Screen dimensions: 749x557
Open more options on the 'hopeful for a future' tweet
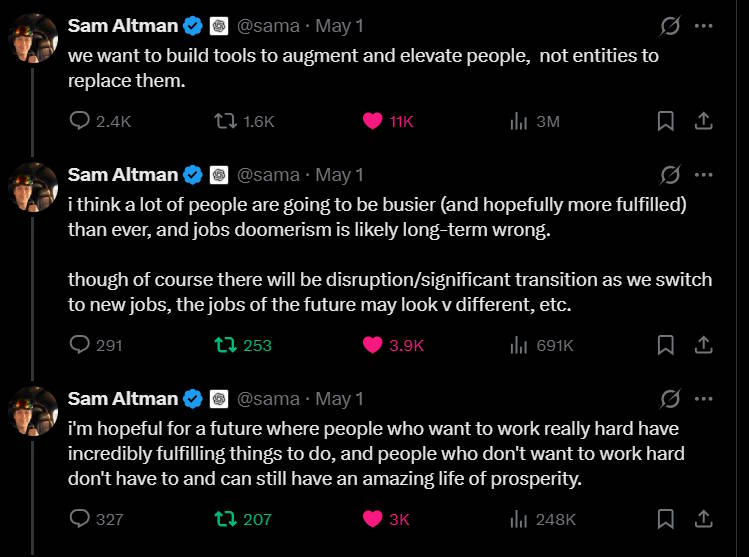(x=704, y=399)
